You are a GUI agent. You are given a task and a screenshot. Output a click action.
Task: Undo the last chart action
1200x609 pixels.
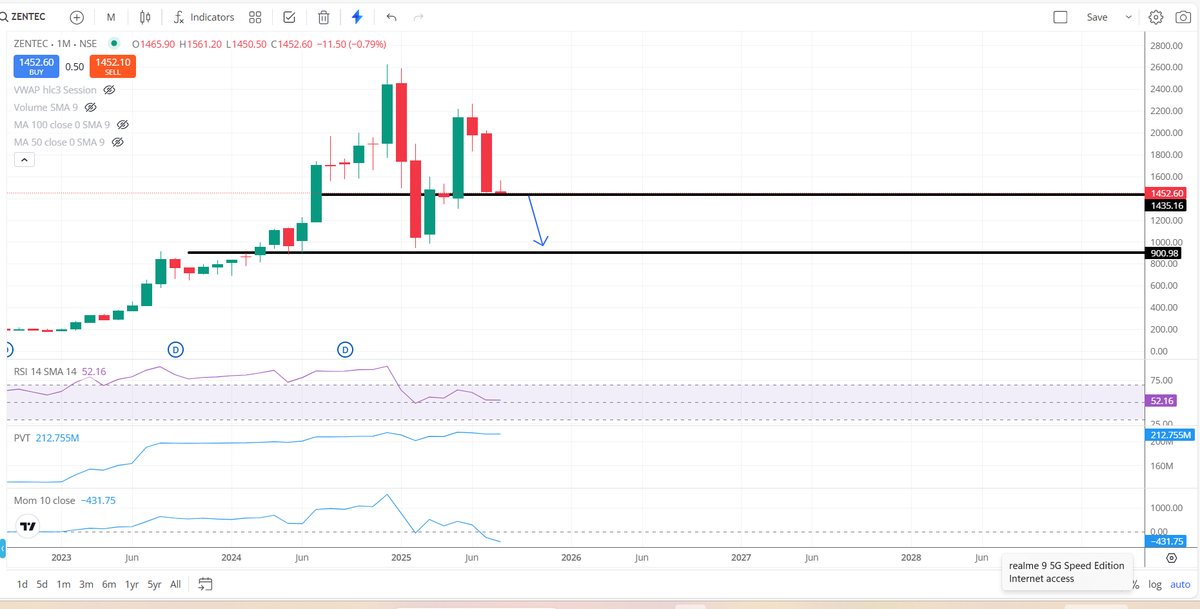click(391, 17)
